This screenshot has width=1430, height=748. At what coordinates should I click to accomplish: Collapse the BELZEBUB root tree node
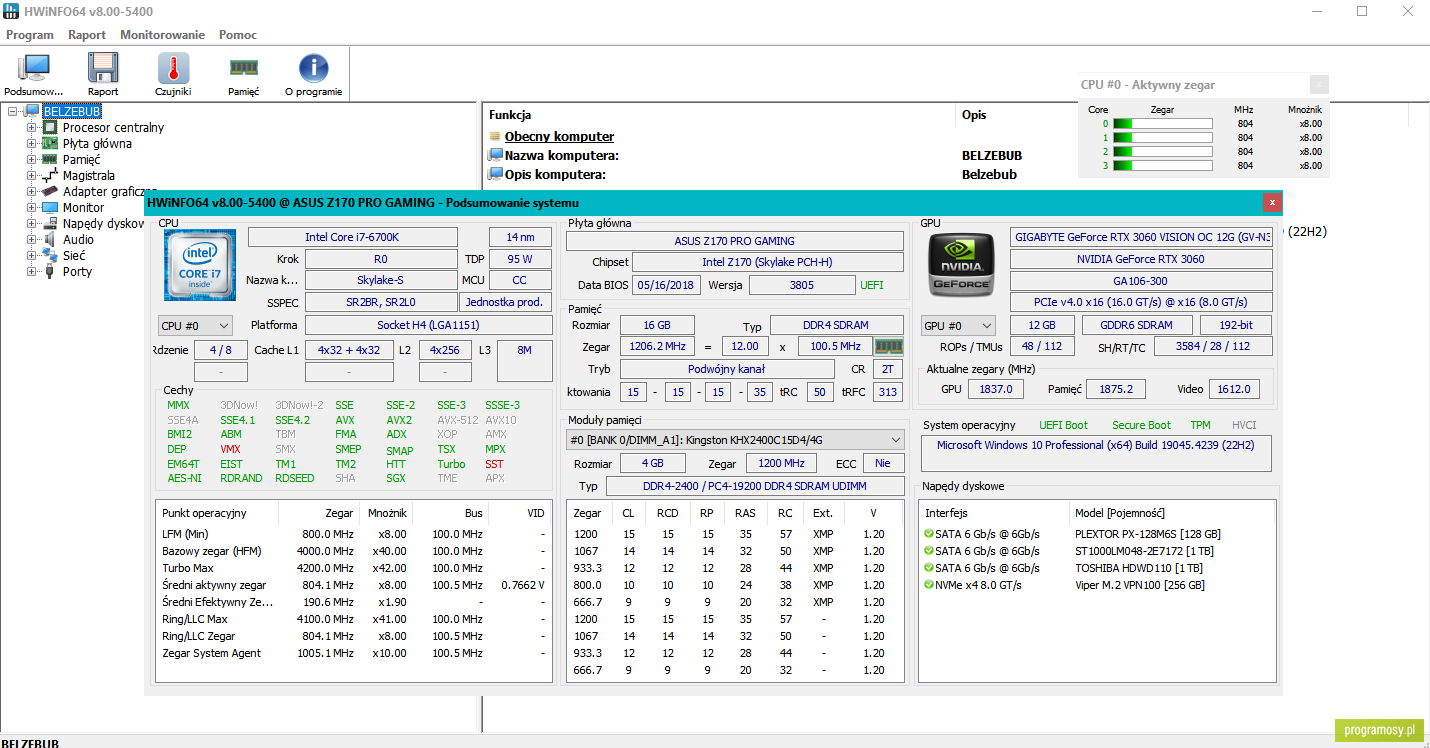pyautogui.click(x=14, y=112)
